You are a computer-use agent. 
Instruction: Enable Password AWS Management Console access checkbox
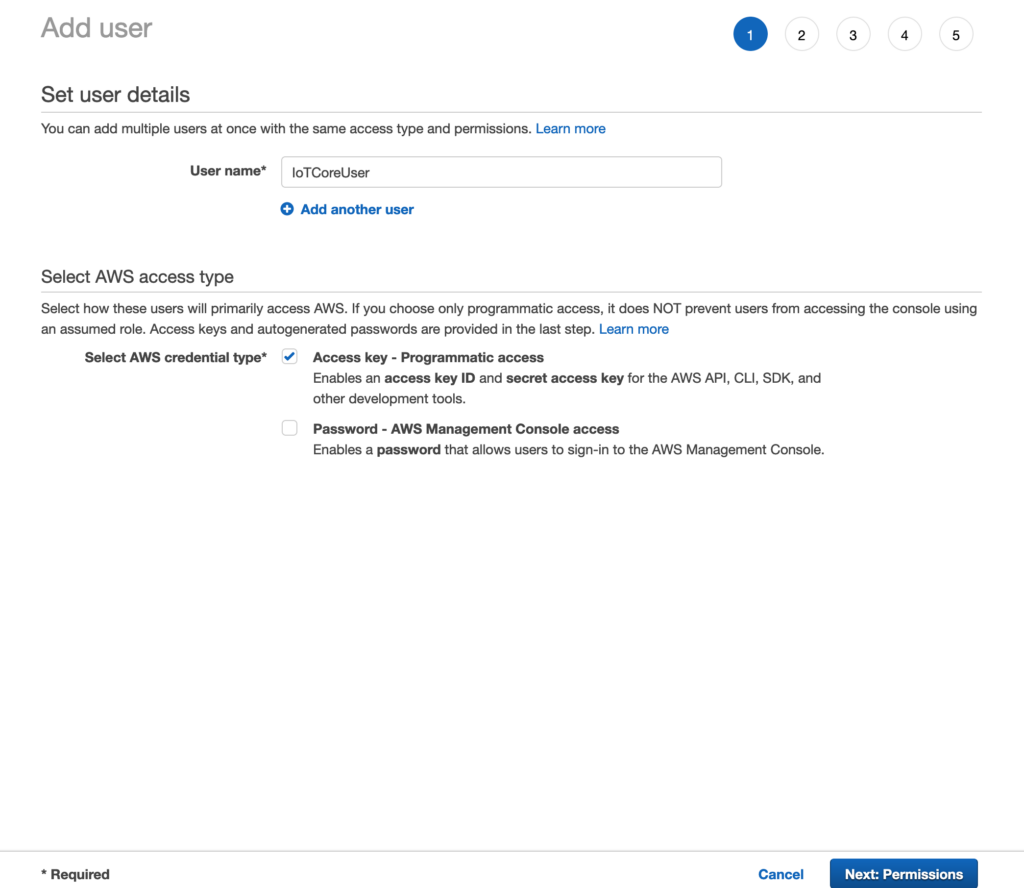(290, 428)
